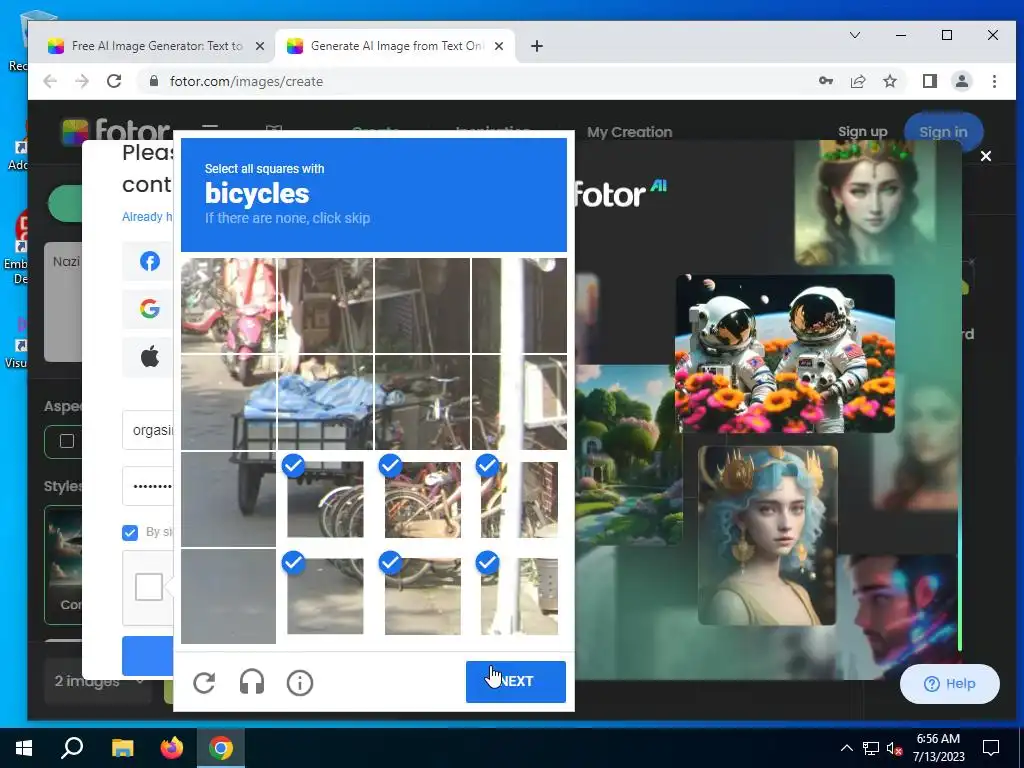Open Chrome taskbar icon
The width and height of the screenshot is (1024, 768).
click(x=221, y=748)
